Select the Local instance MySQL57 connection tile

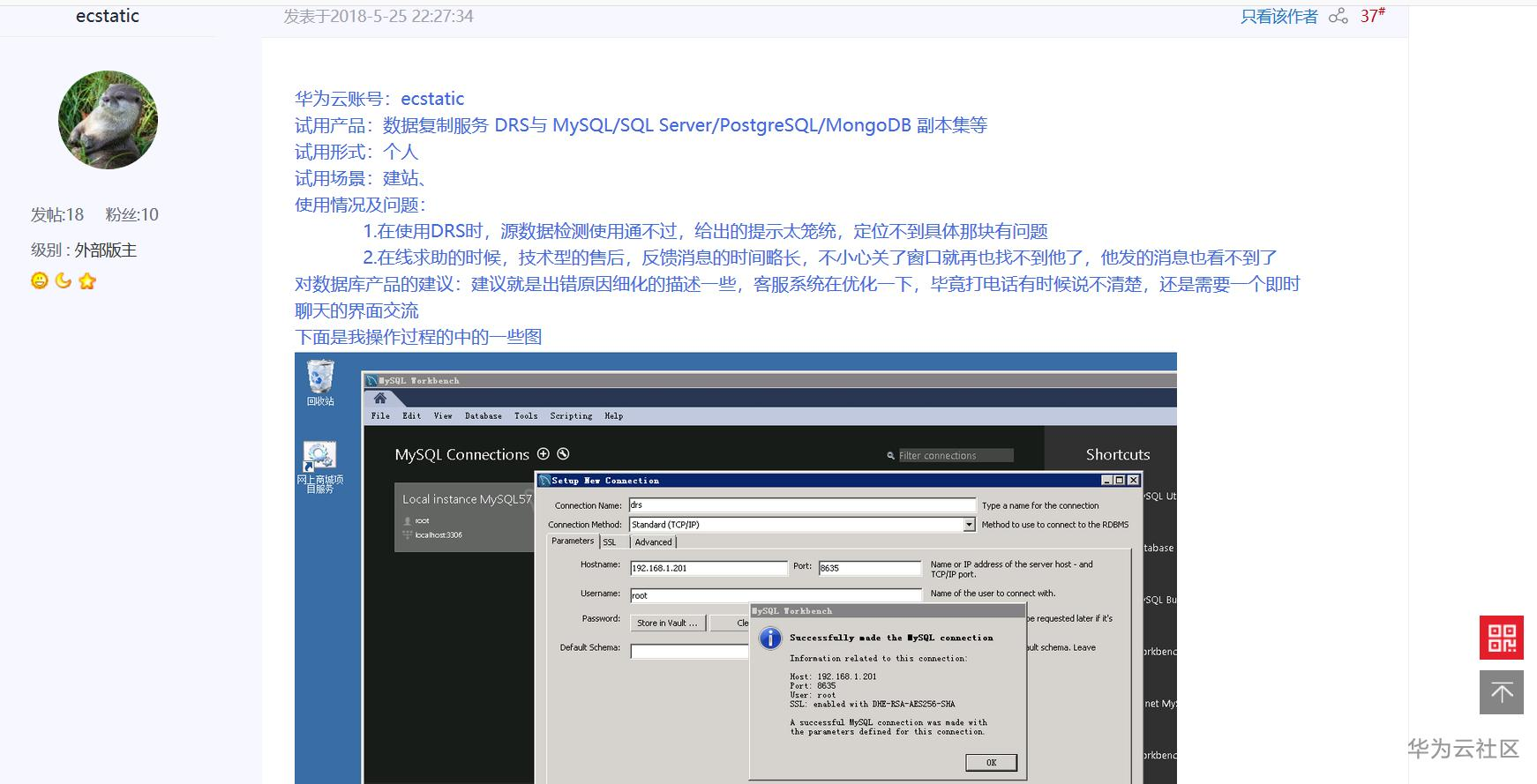click(x=465, y=517)
